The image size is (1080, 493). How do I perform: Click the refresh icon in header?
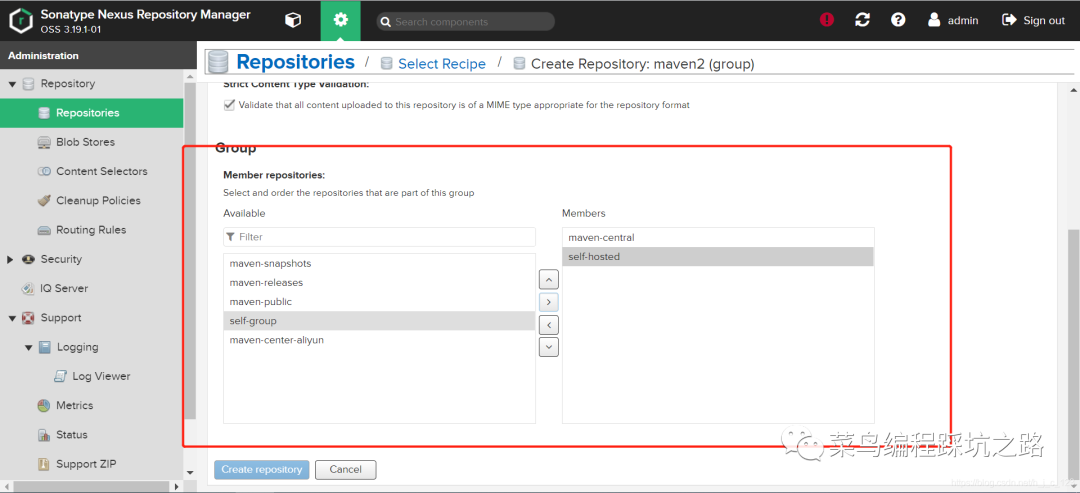coord(862,20)
